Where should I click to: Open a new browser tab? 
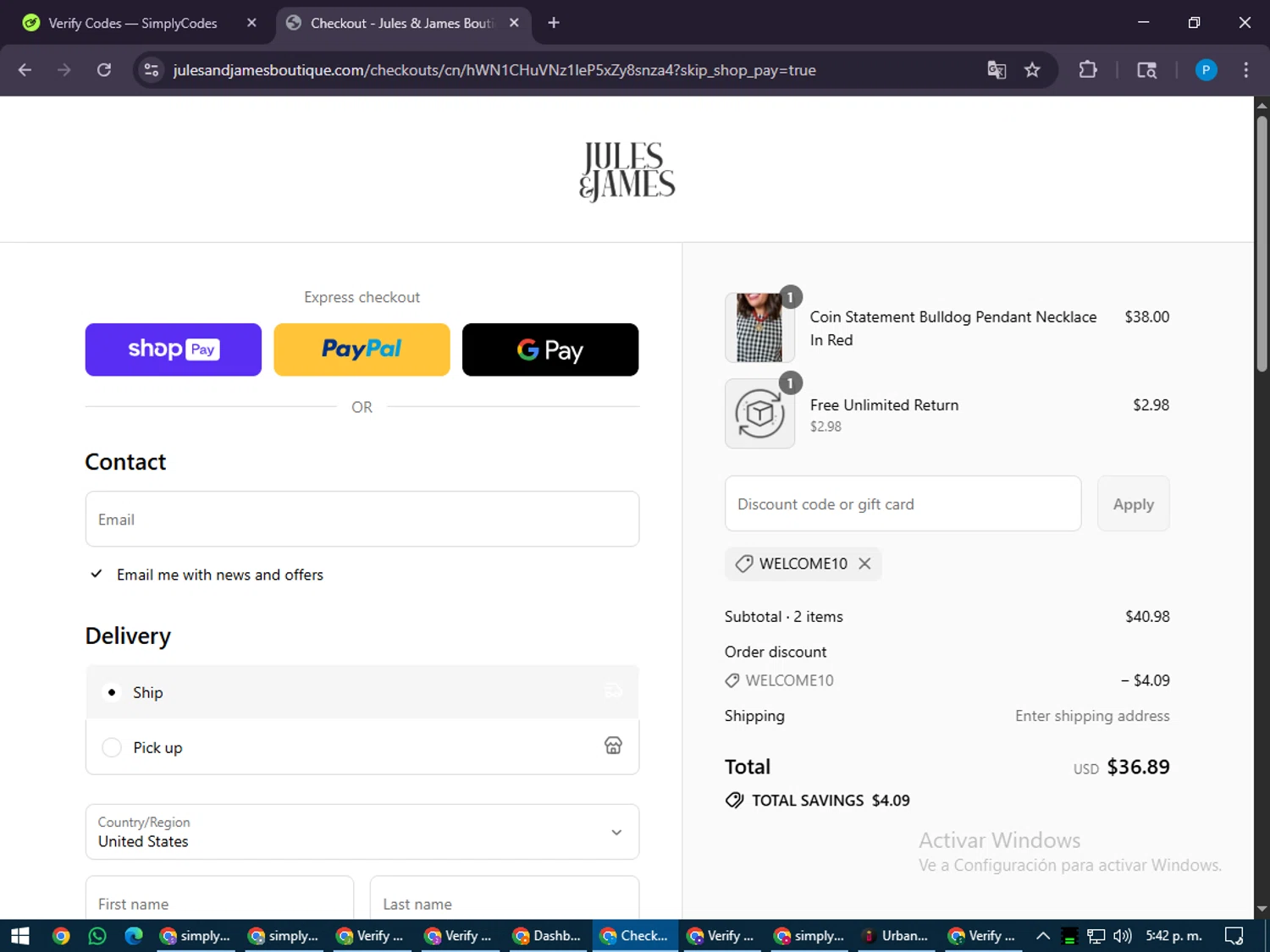point(554,23)
